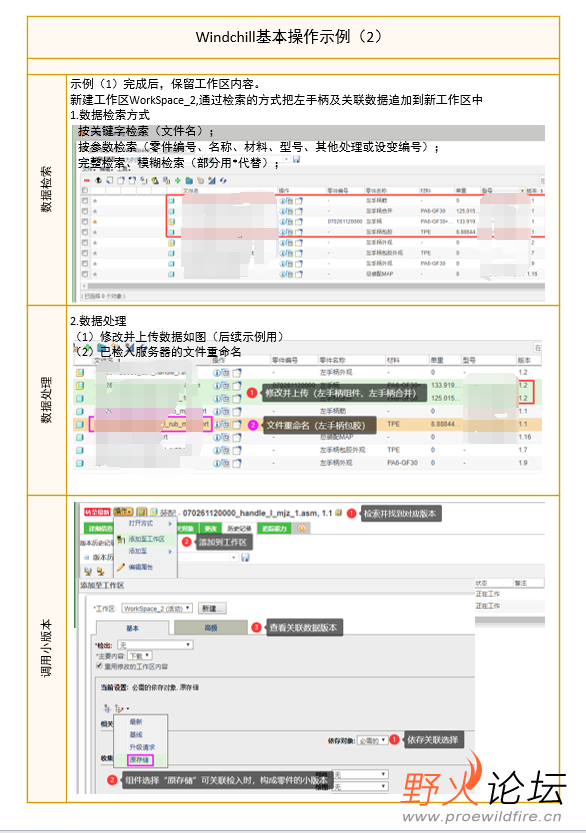586x833 pixels.
Task: Sort by the 零件编号 column header in search table
Action: pos(337,190)
